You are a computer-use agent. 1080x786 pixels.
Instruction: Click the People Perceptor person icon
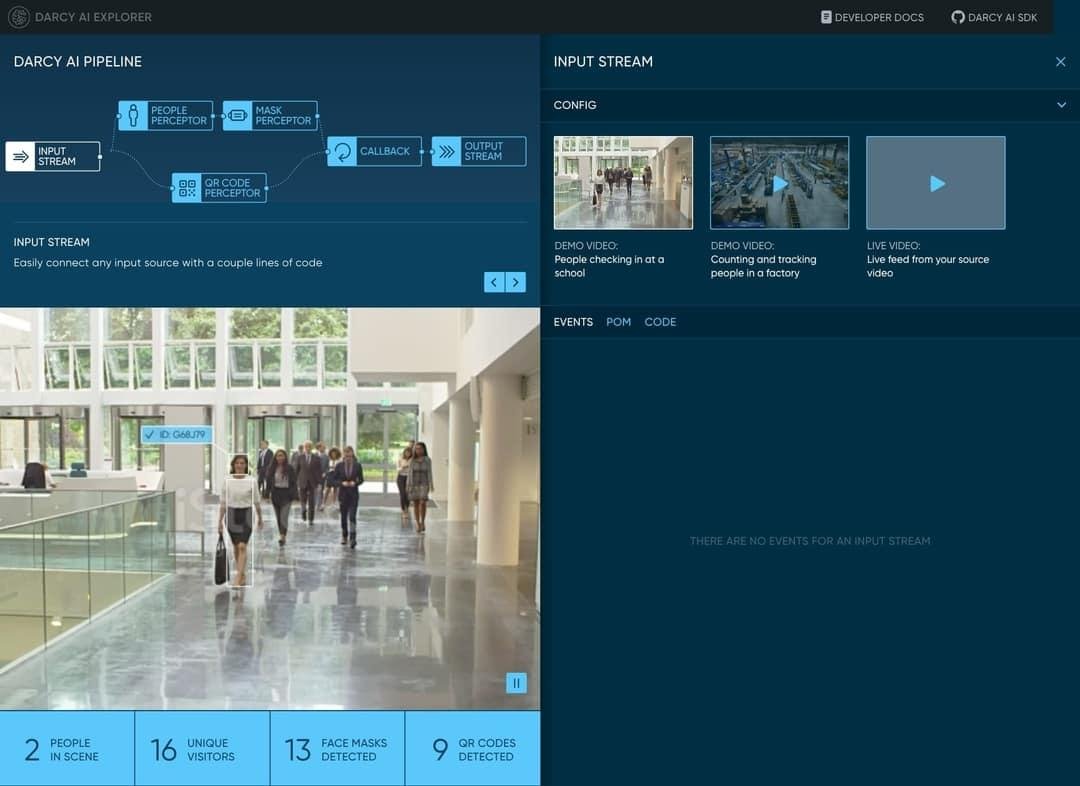pos(133,115)
